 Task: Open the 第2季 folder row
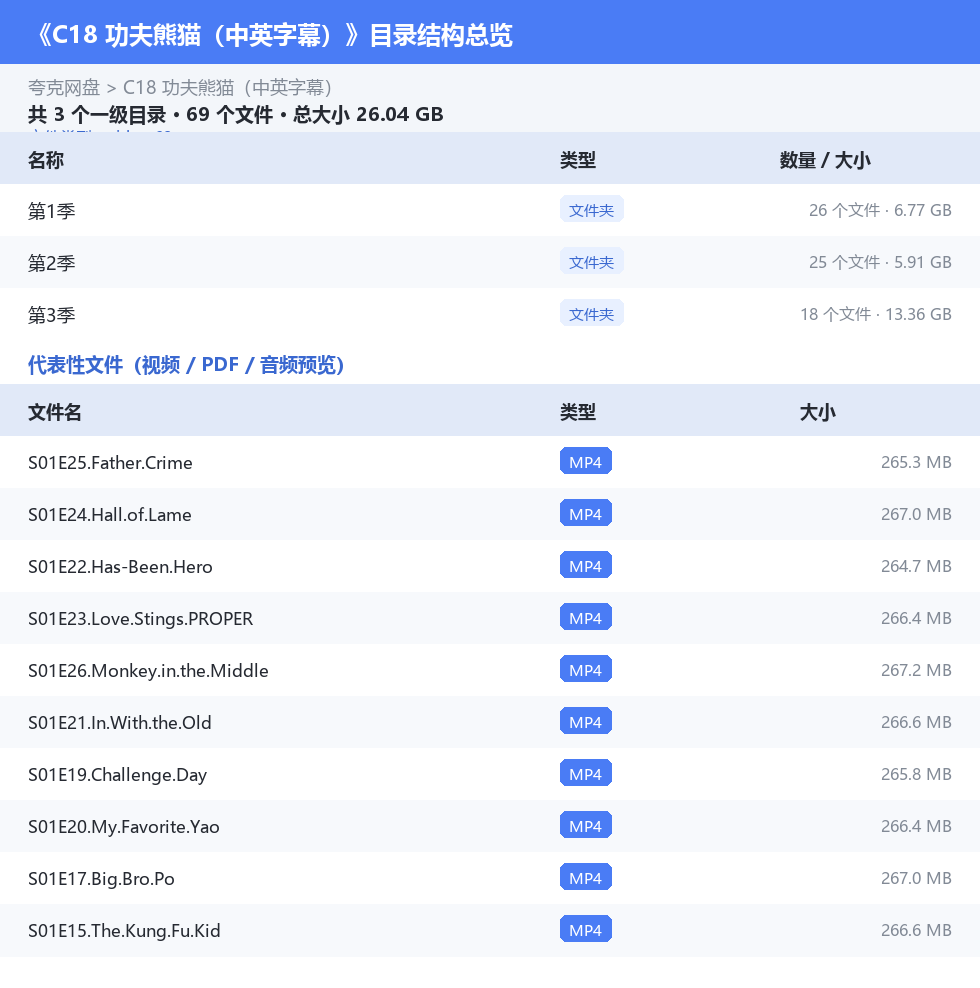pyautogui.click(x=490, y=262)
